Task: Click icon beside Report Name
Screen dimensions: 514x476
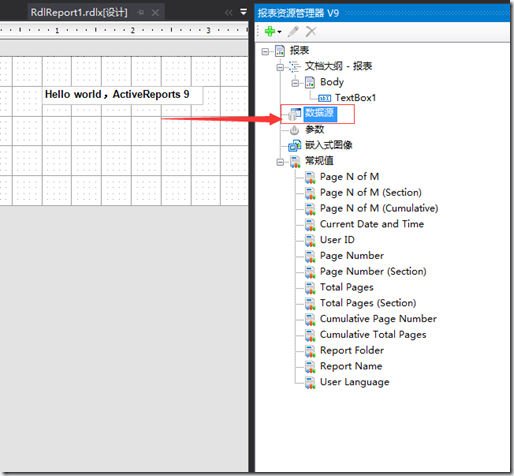Action: point(310,367)
